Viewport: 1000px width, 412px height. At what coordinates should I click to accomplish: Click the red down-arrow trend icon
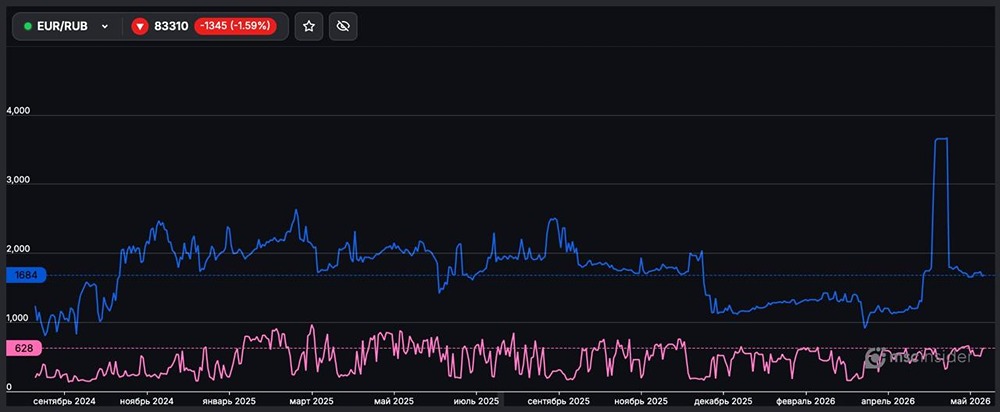point(140,26)
